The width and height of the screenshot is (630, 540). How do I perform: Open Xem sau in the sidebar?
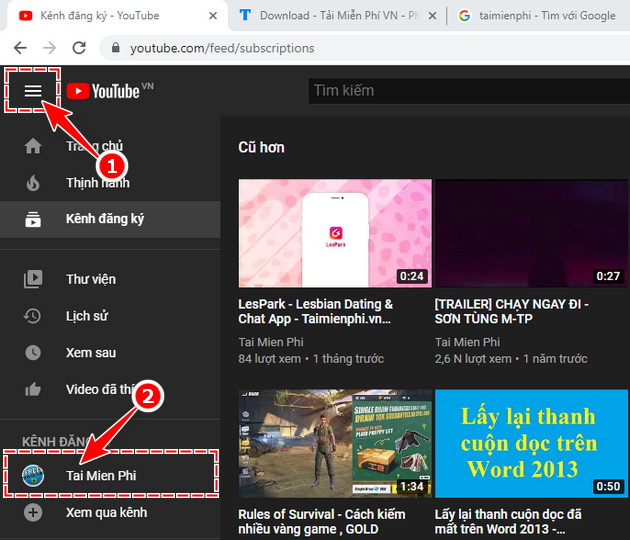110,352
